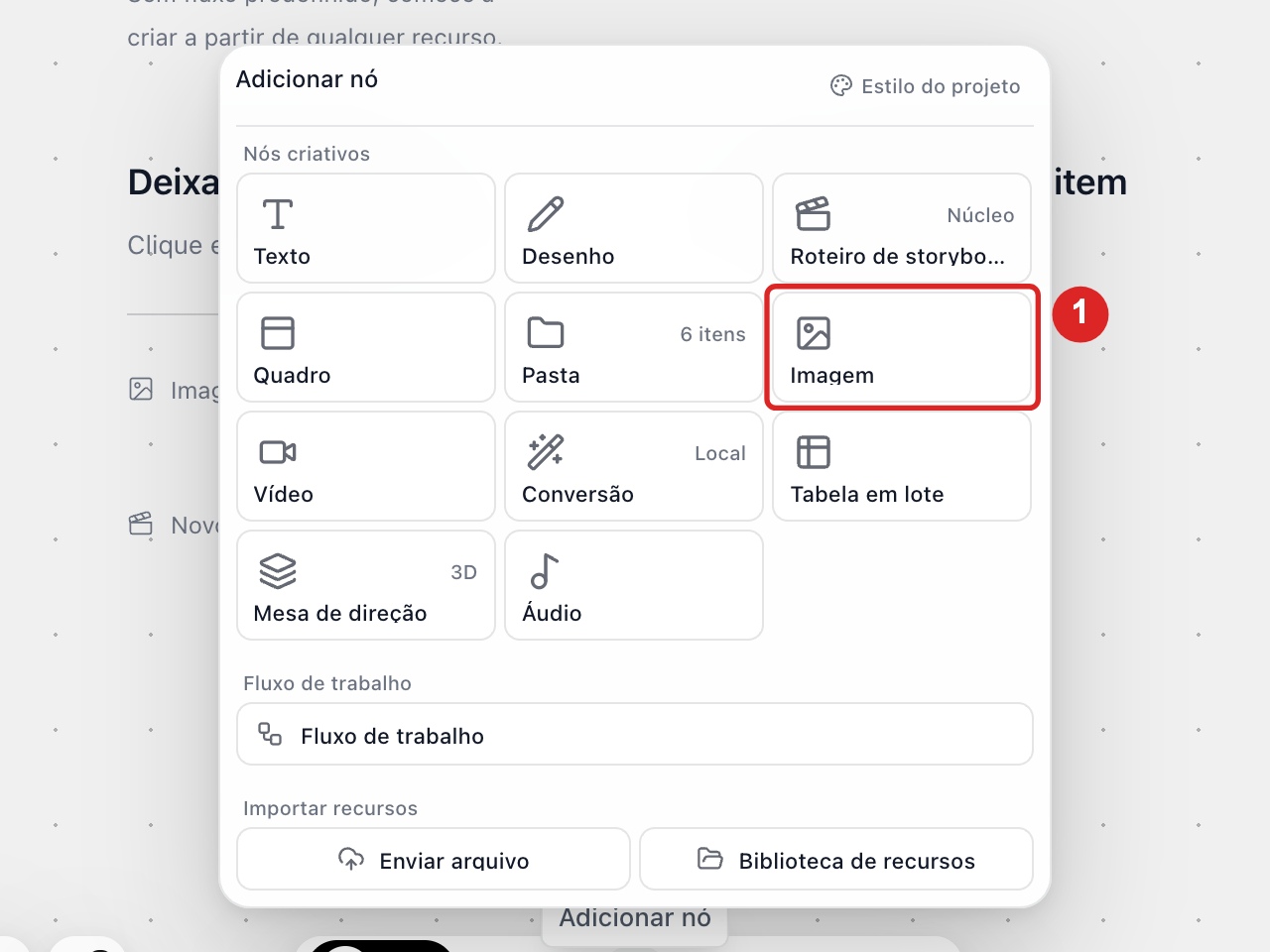
Task: Click the palette icon for project style
Action: pyautogui.click(x=841, y=86)
